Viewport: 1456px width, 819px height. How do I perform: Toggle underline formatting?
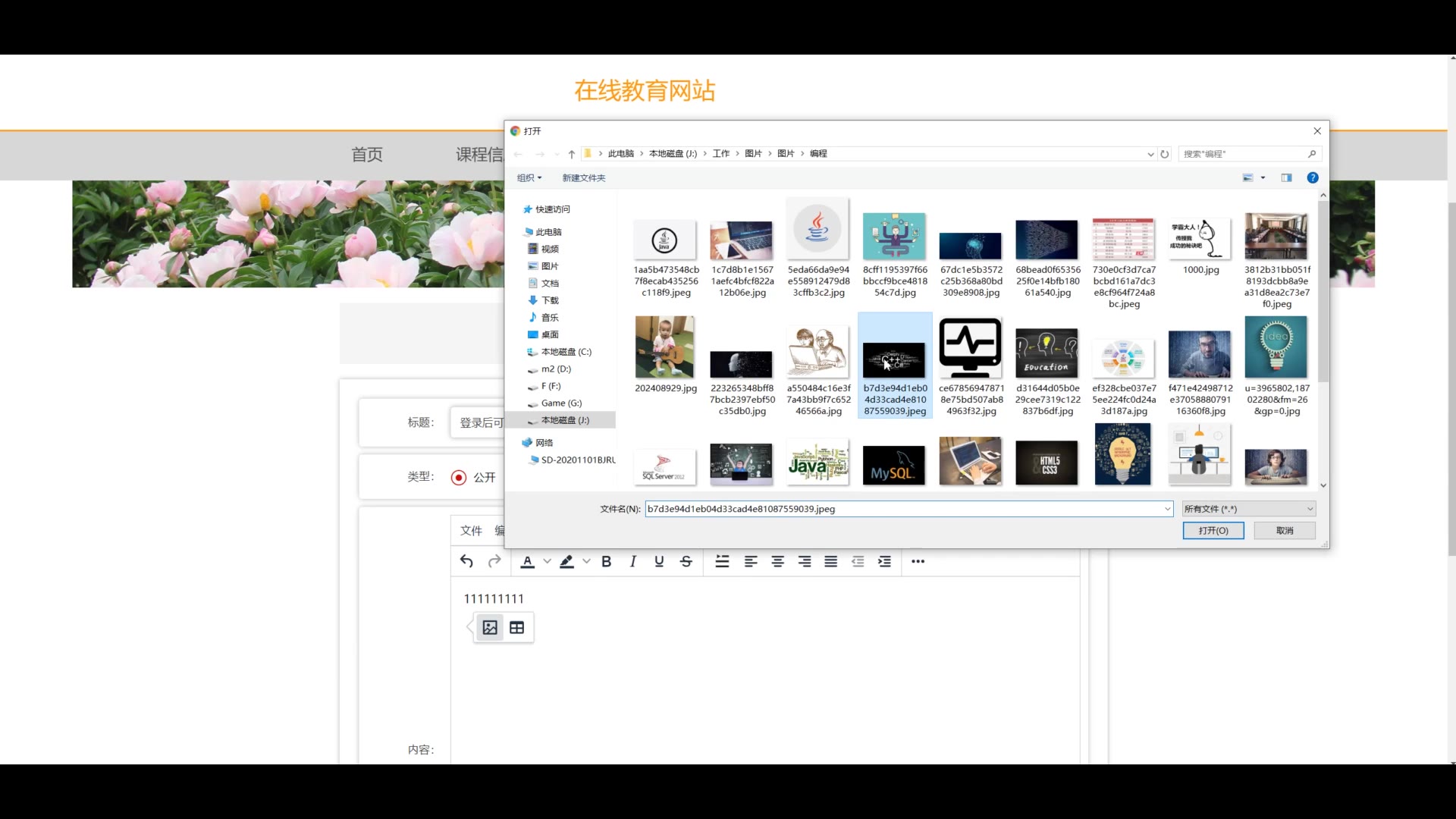point(659,561)
